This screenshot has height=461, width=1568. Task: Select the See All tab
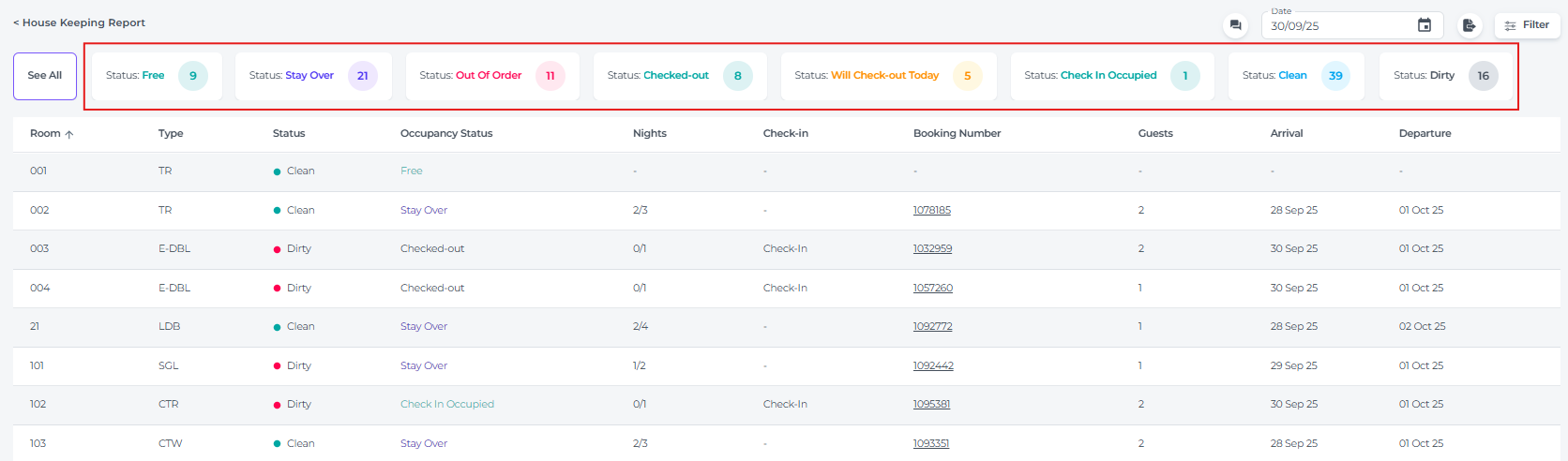(x=45, y=76)
